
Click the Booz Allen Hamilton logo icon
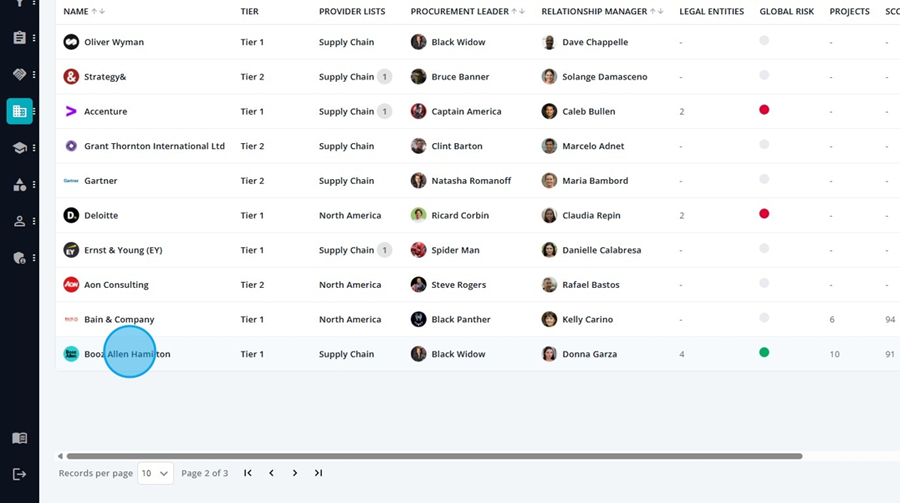71,354
